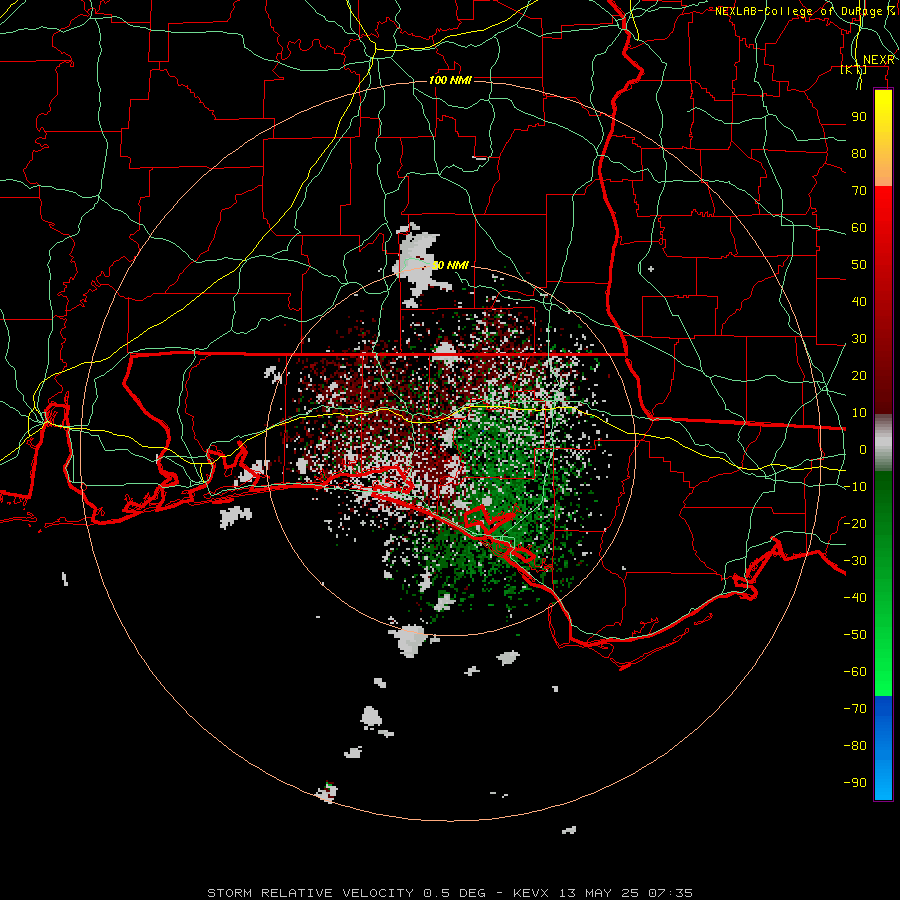The height and width of the screenshot is (900, 900).
Task: Click the positive 80 scale value
Action: point(859,154)
